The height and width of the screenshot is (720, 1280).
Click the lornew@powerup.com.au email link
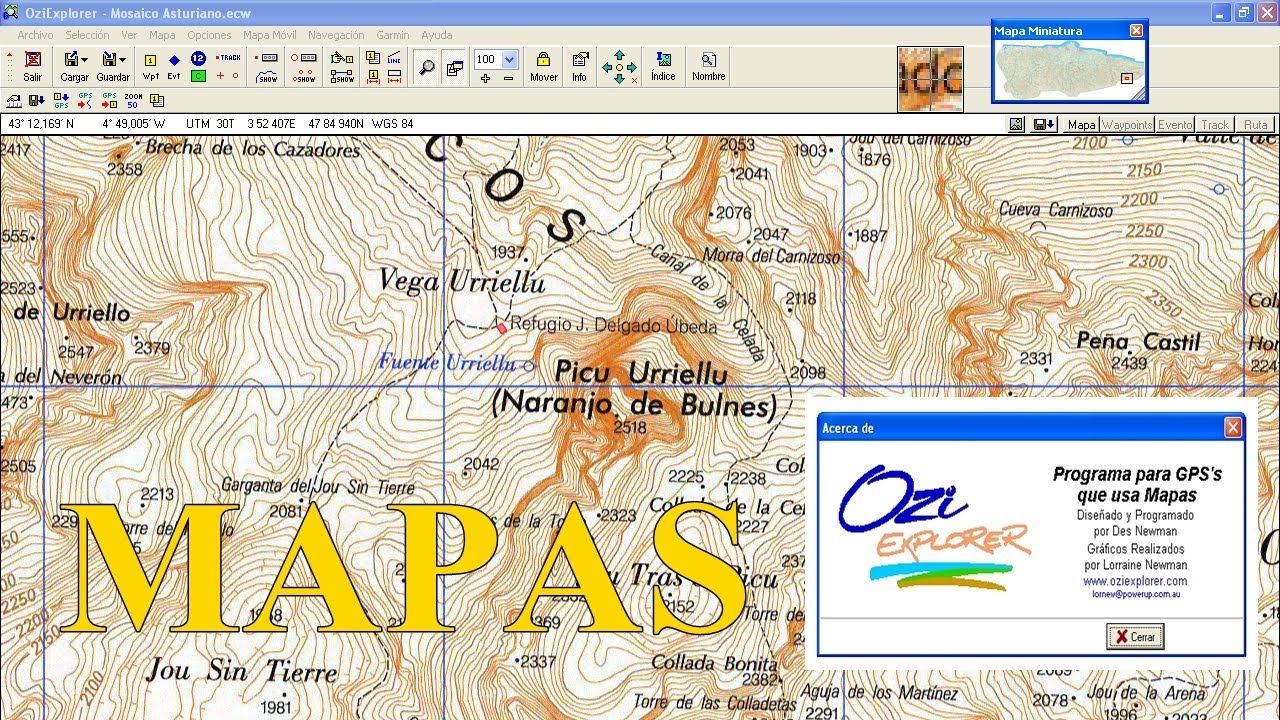1136,594
